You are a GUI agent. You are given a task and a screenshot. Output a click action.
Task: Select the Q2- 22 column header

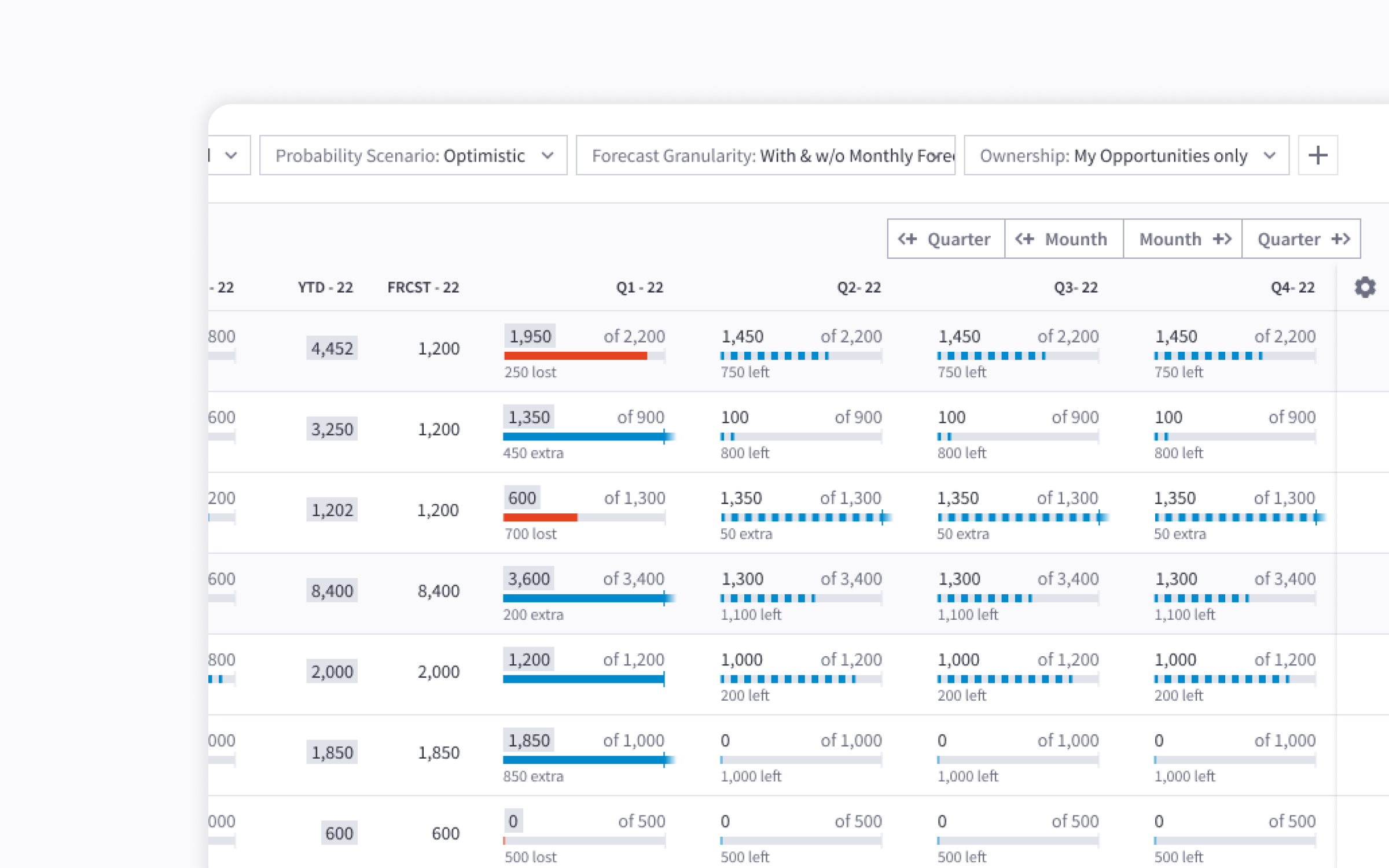click(859, 287)
